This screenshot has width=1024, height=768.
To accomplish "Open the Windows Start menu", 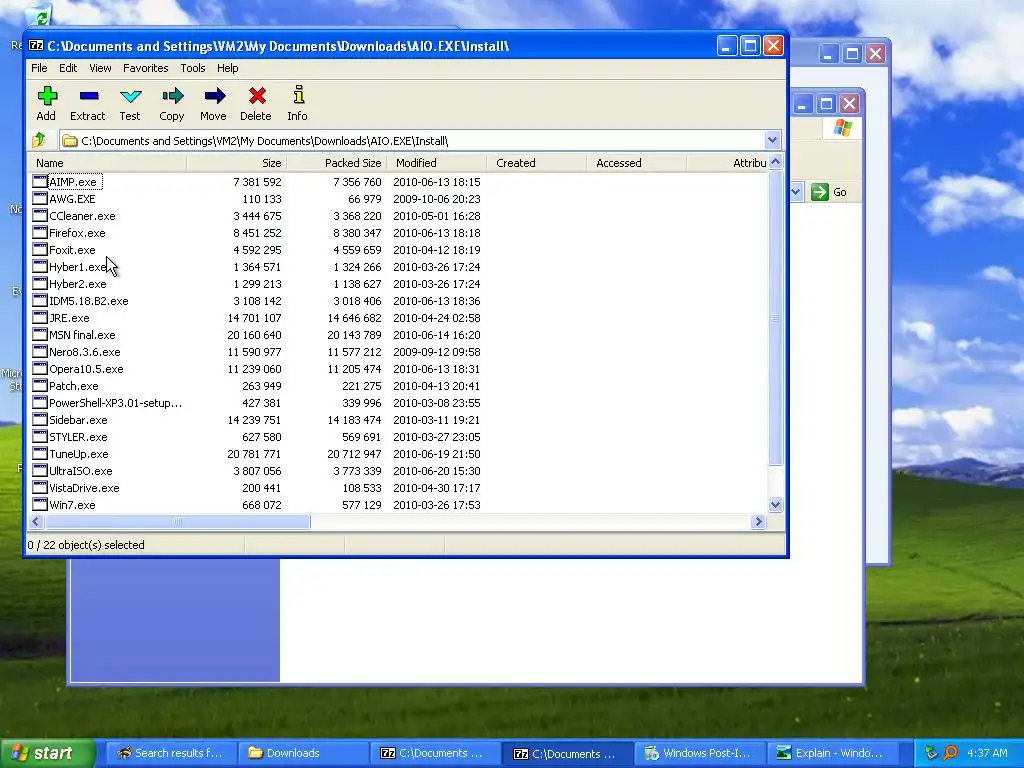I will tap(47, 753).
